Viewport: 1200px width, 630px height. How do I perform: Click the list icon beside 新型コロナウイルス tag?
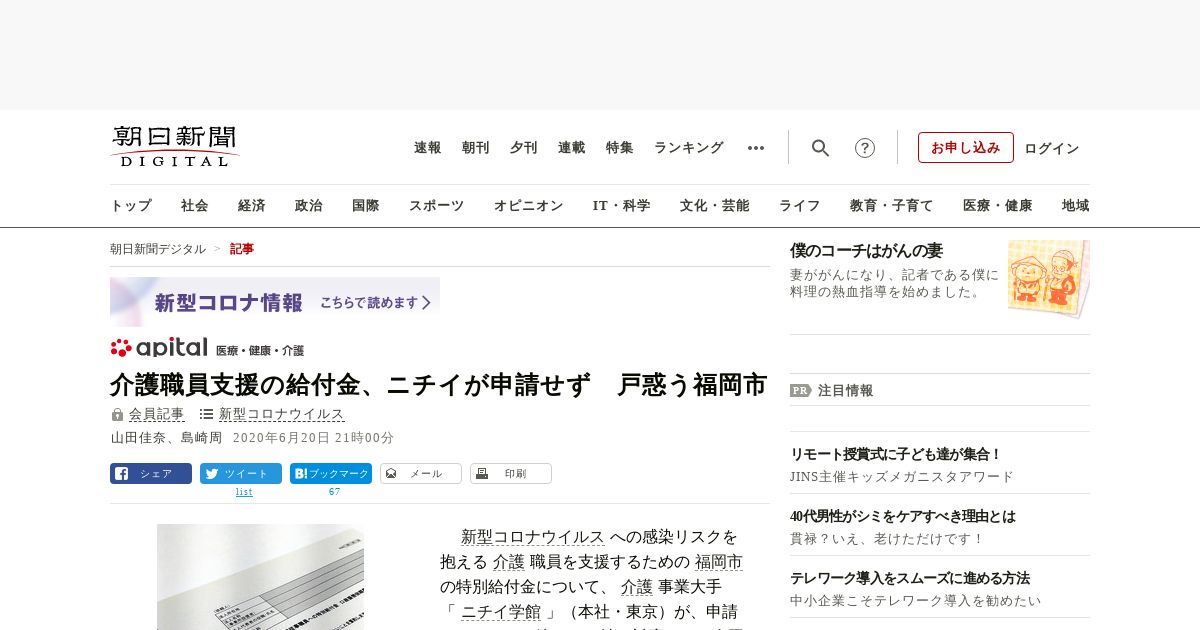[x=206, y=414]
